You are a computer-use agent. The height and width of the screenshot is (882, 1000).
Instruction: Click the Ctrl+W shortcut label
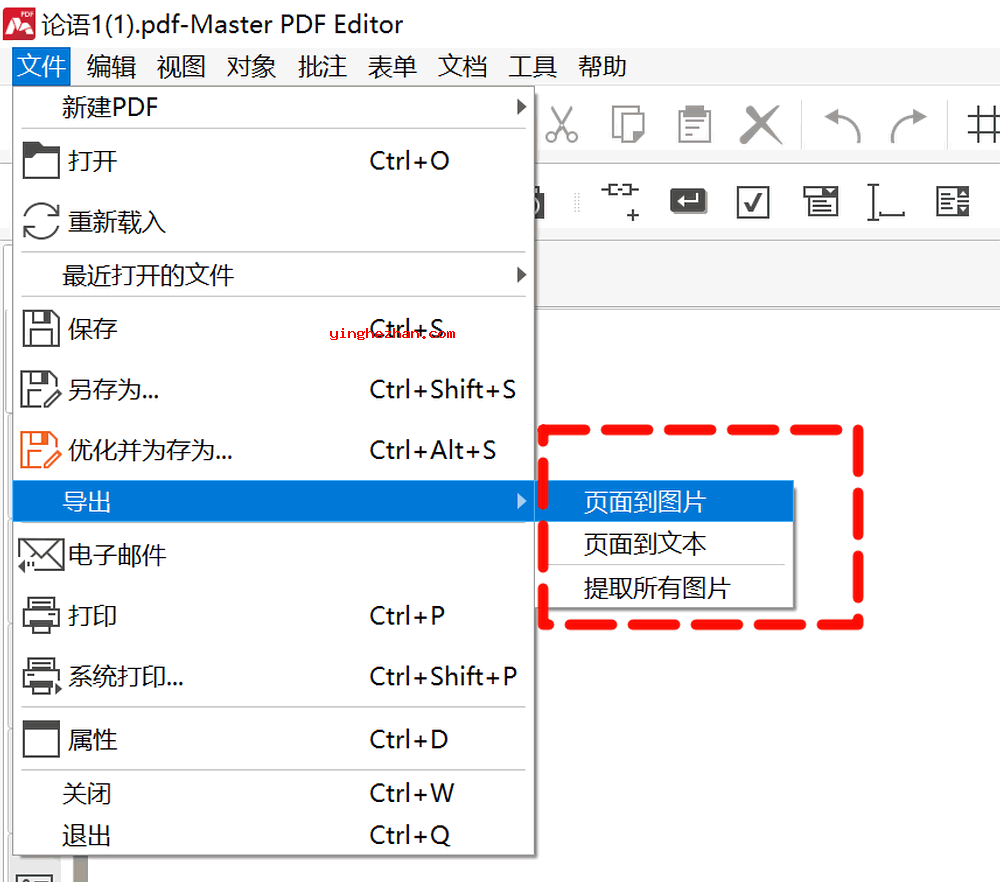coord(412,793)
